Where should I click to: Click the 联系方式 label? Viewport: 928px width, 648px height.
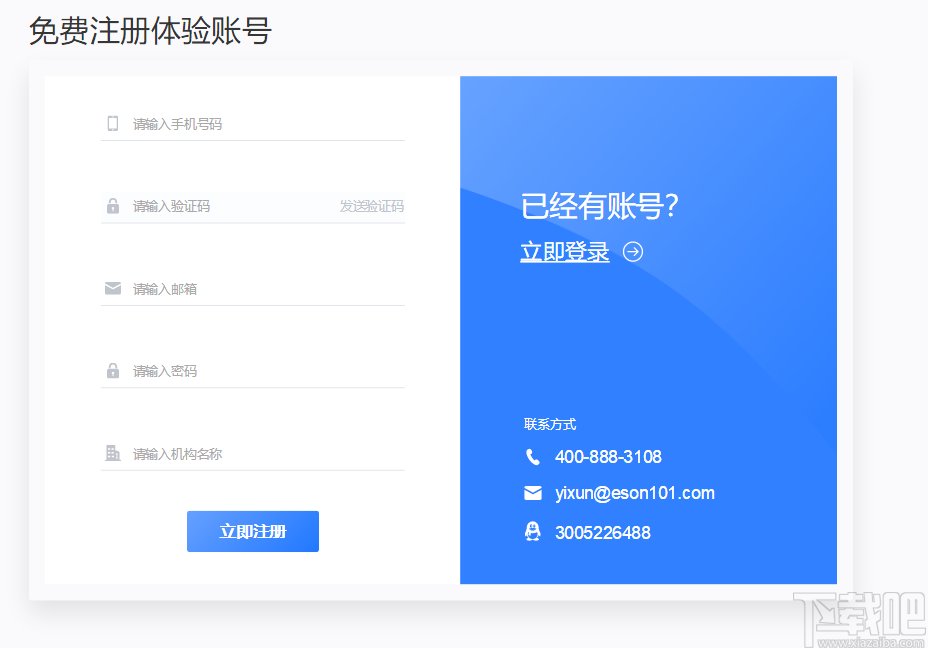(550, 424)
